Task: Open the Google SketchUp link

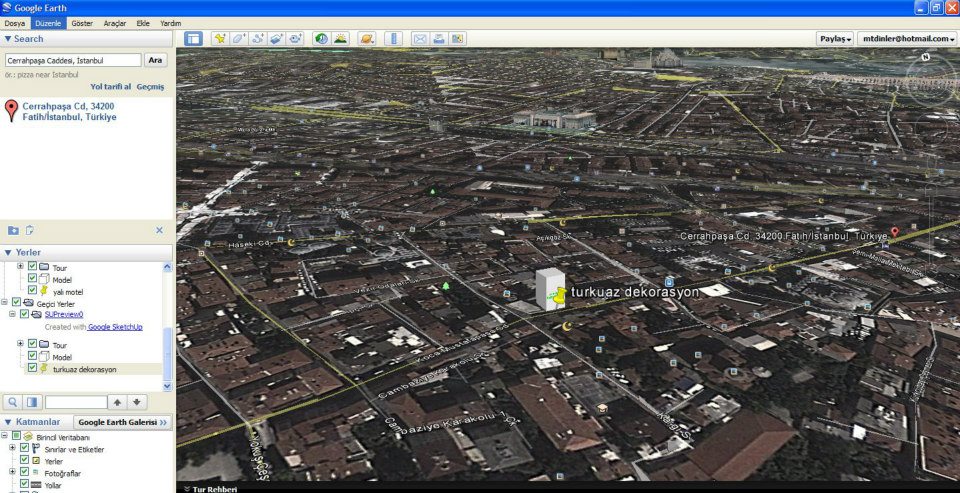Action: point(115,327)
